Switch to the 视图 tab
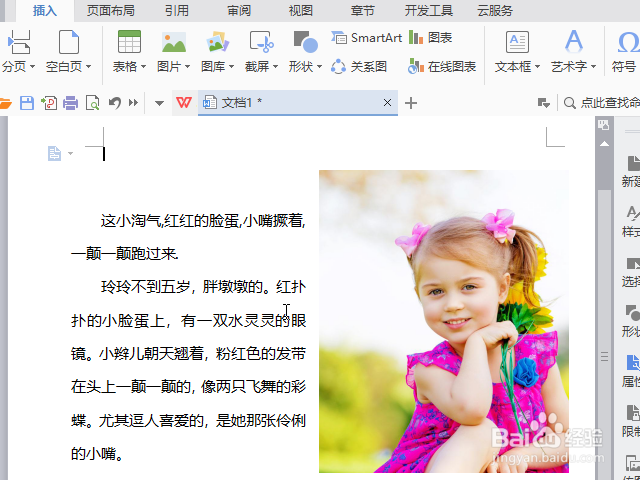Image resolution: width=640 pixels, height=480 pixels. pos(301,11)
